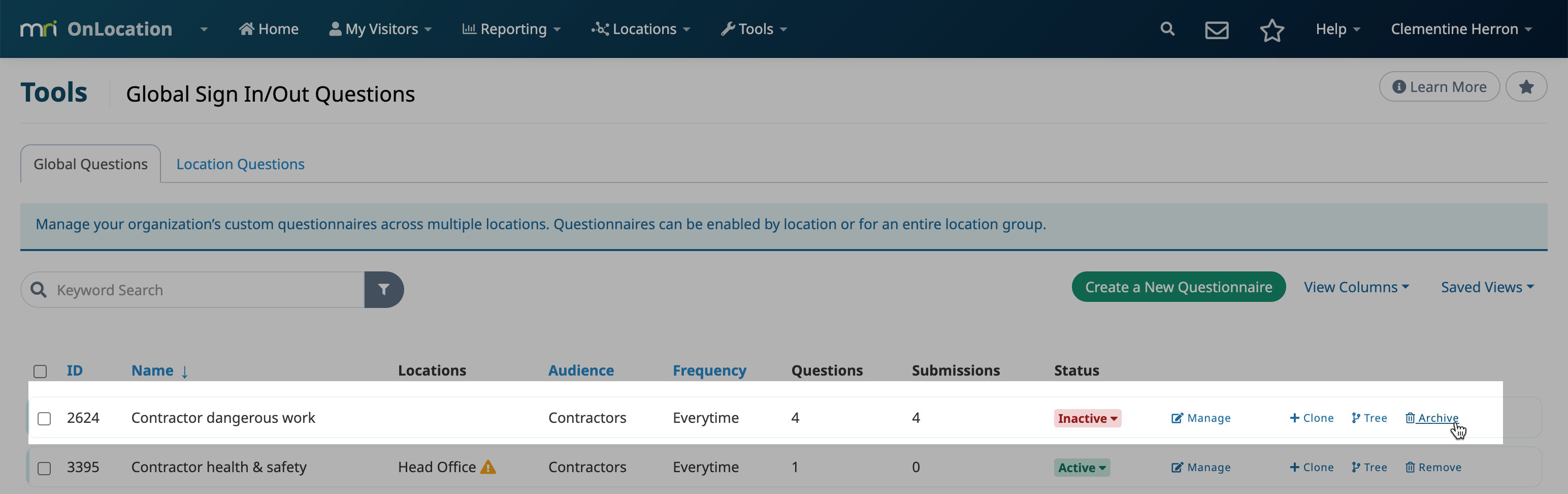Click Create a New Questionnaire button

click(x=1178, y=287)
